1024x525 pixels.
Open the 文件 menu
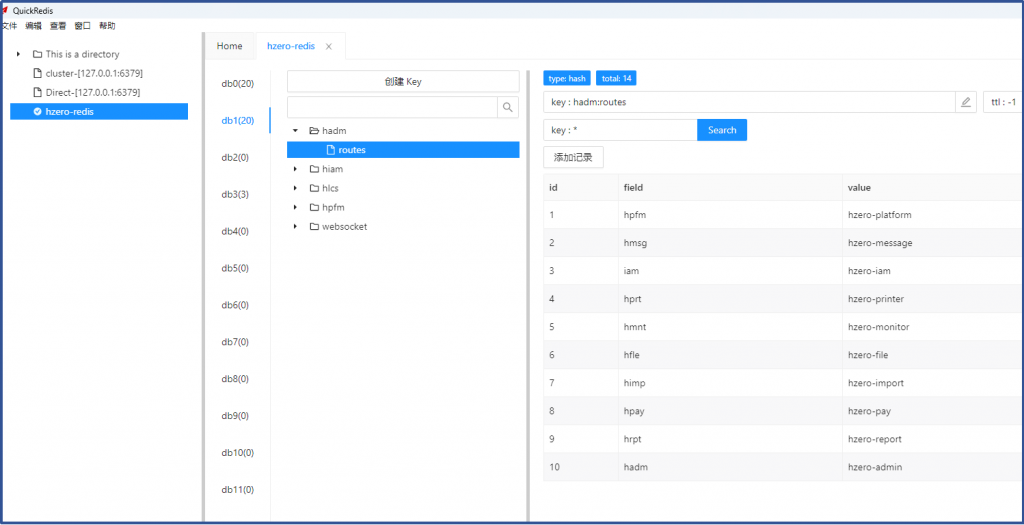(x=10, y=26)
